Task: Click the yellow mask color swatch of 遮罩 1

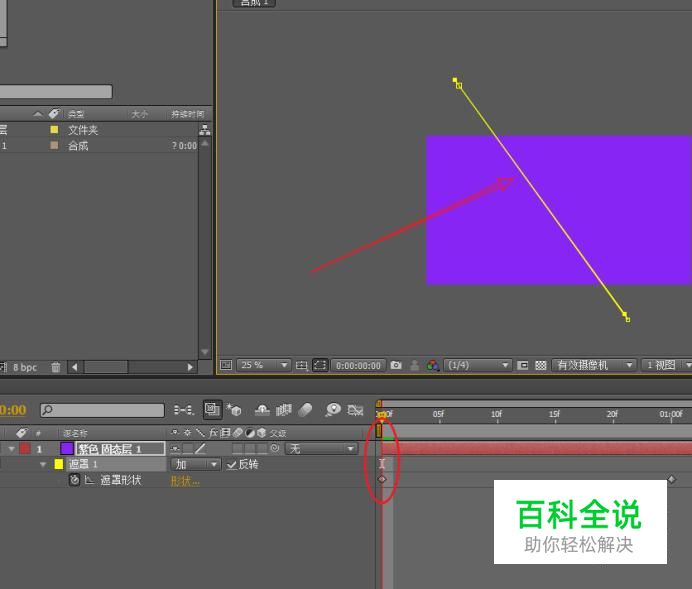Action: pos(59,464)
